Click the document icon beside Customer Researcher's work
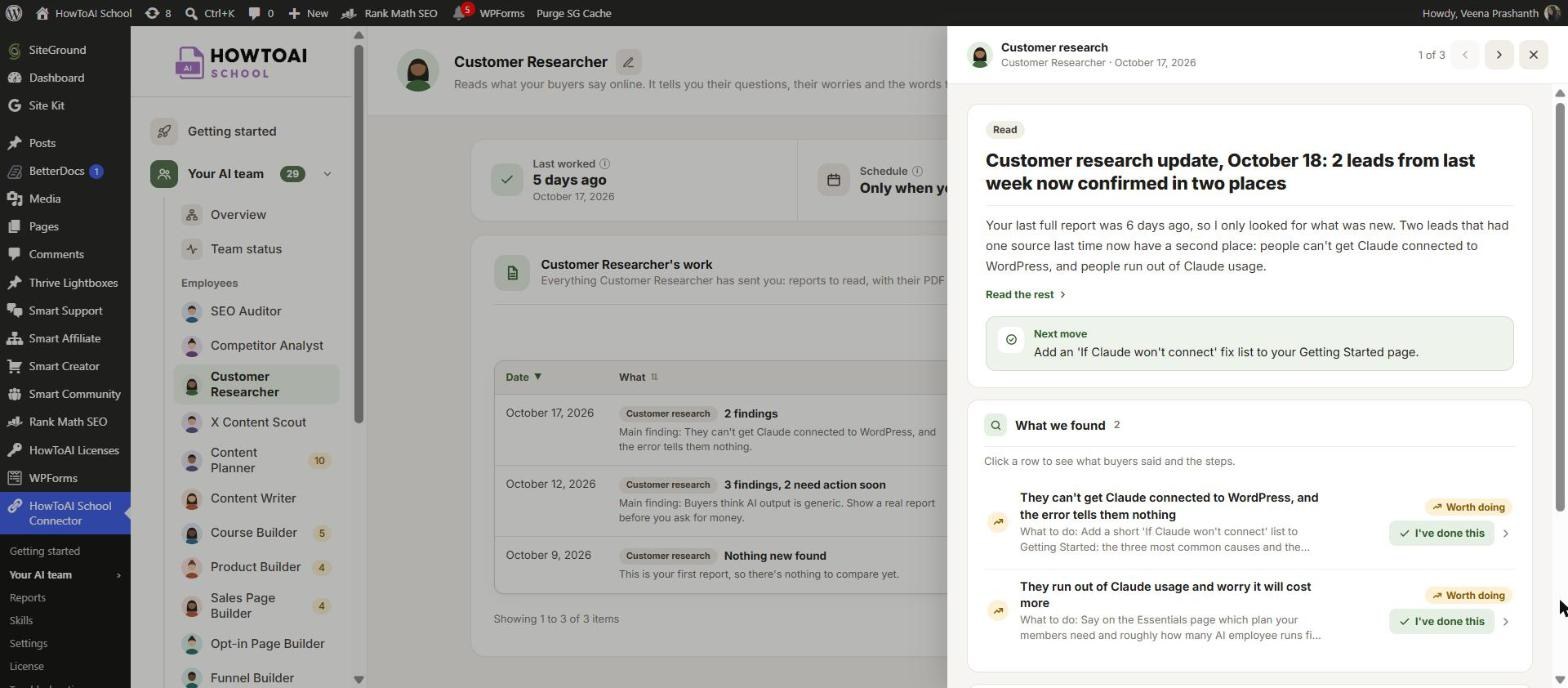The image size is (1568, 688). 512,273
